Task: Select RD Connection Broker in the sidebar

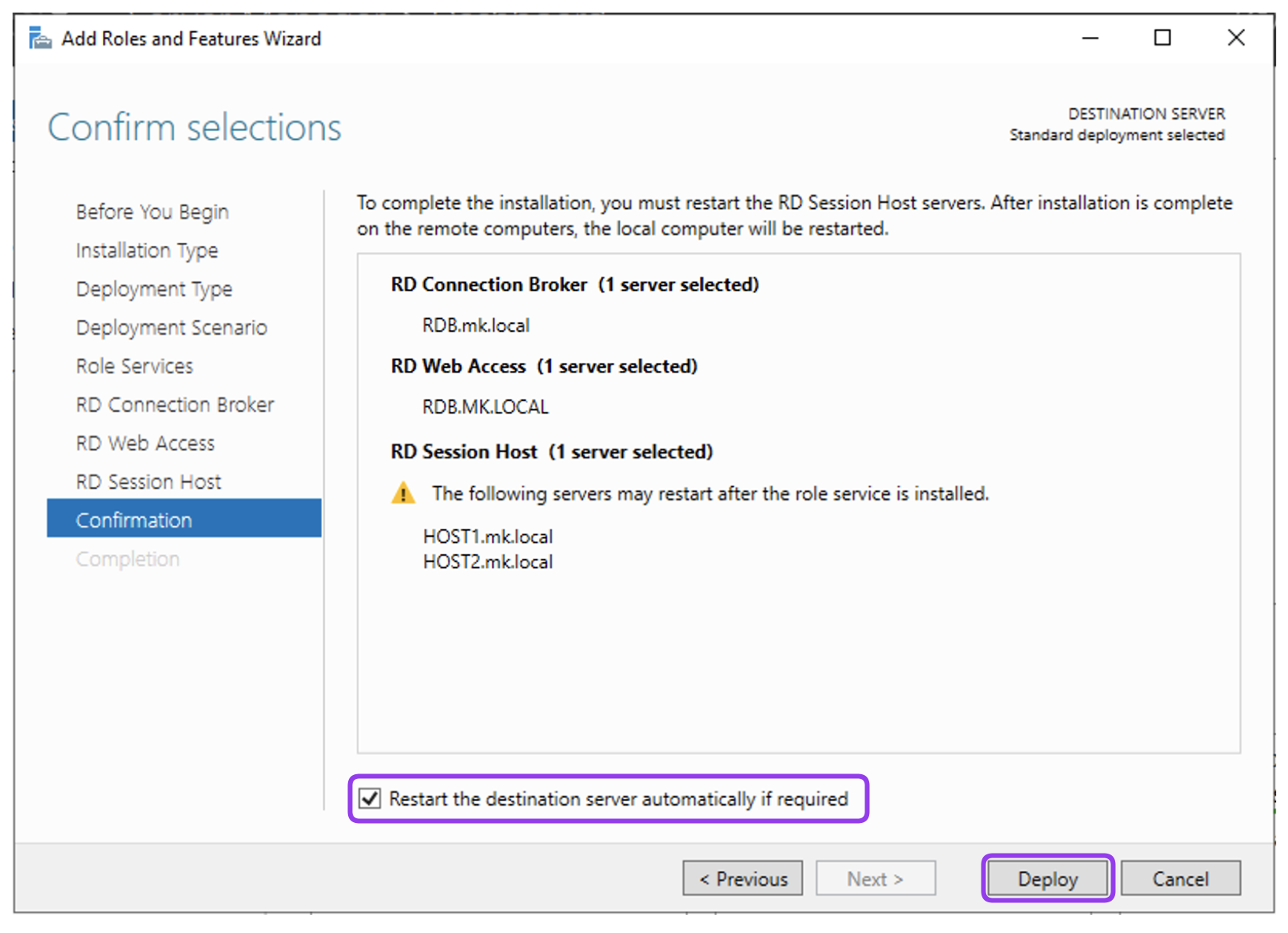Action: (x=175, y=405)
